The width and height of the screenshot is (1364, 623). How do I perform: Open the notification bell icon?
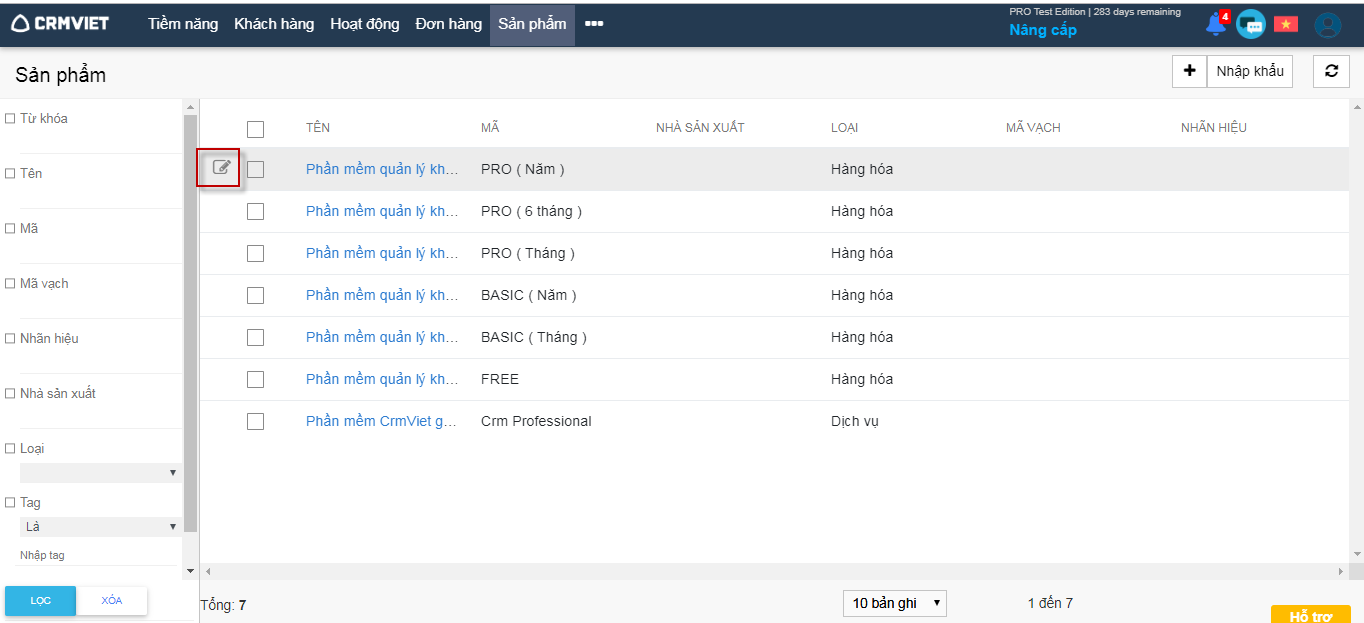click(1215, 24)
